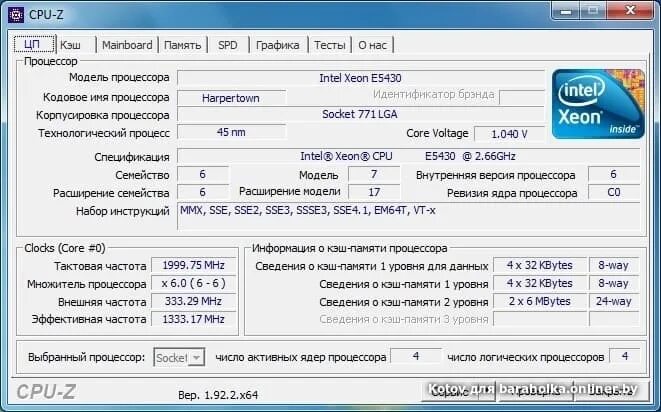This screenshot has height=412, width=661.
Task: Click the empty Идентификатор брэнда field
Action: click(x=522, y=97)
